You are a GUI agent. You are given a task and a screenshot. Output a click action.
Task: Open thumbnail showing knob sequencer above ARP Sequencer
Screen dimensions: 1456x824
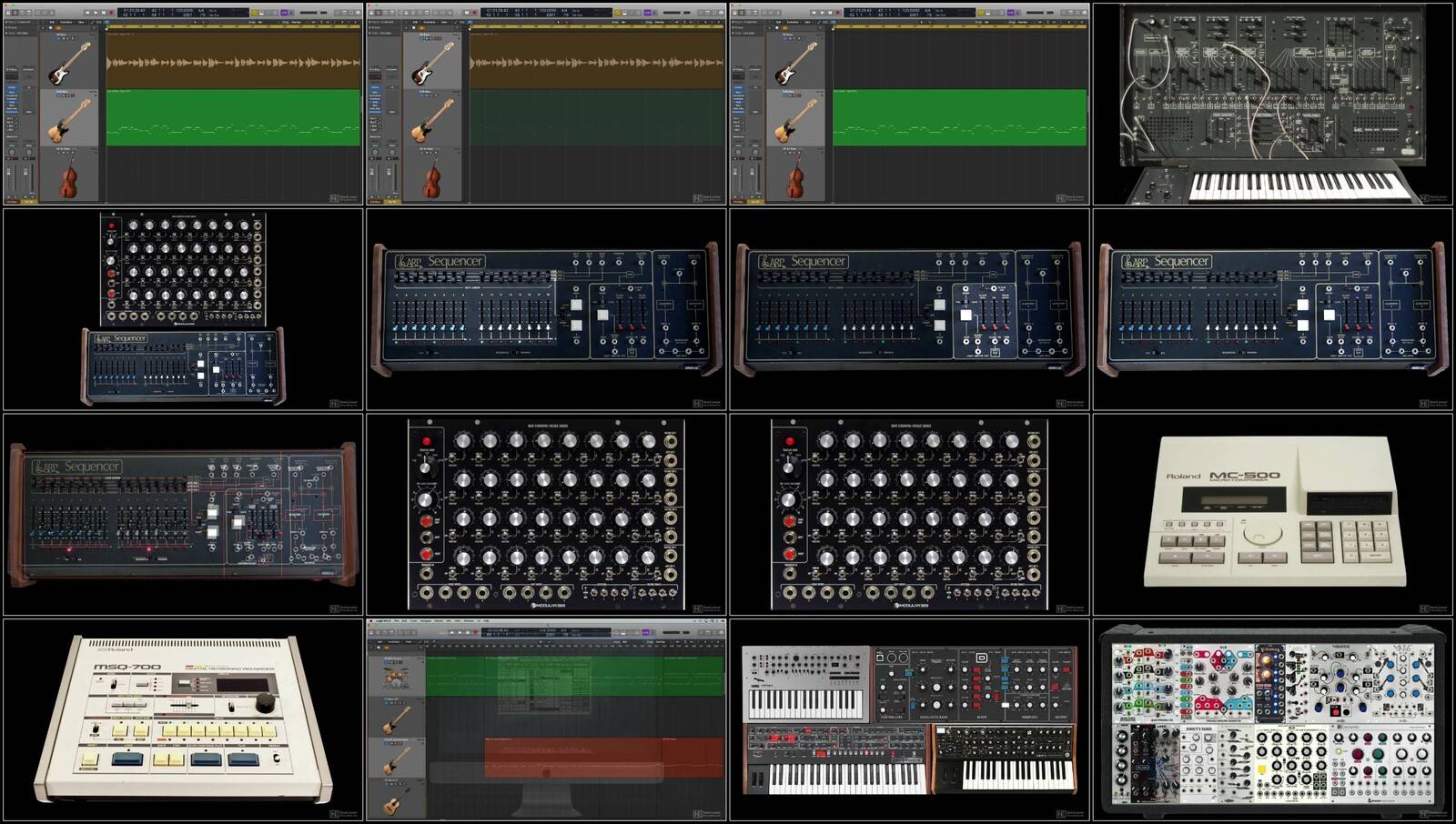[182, 309]
